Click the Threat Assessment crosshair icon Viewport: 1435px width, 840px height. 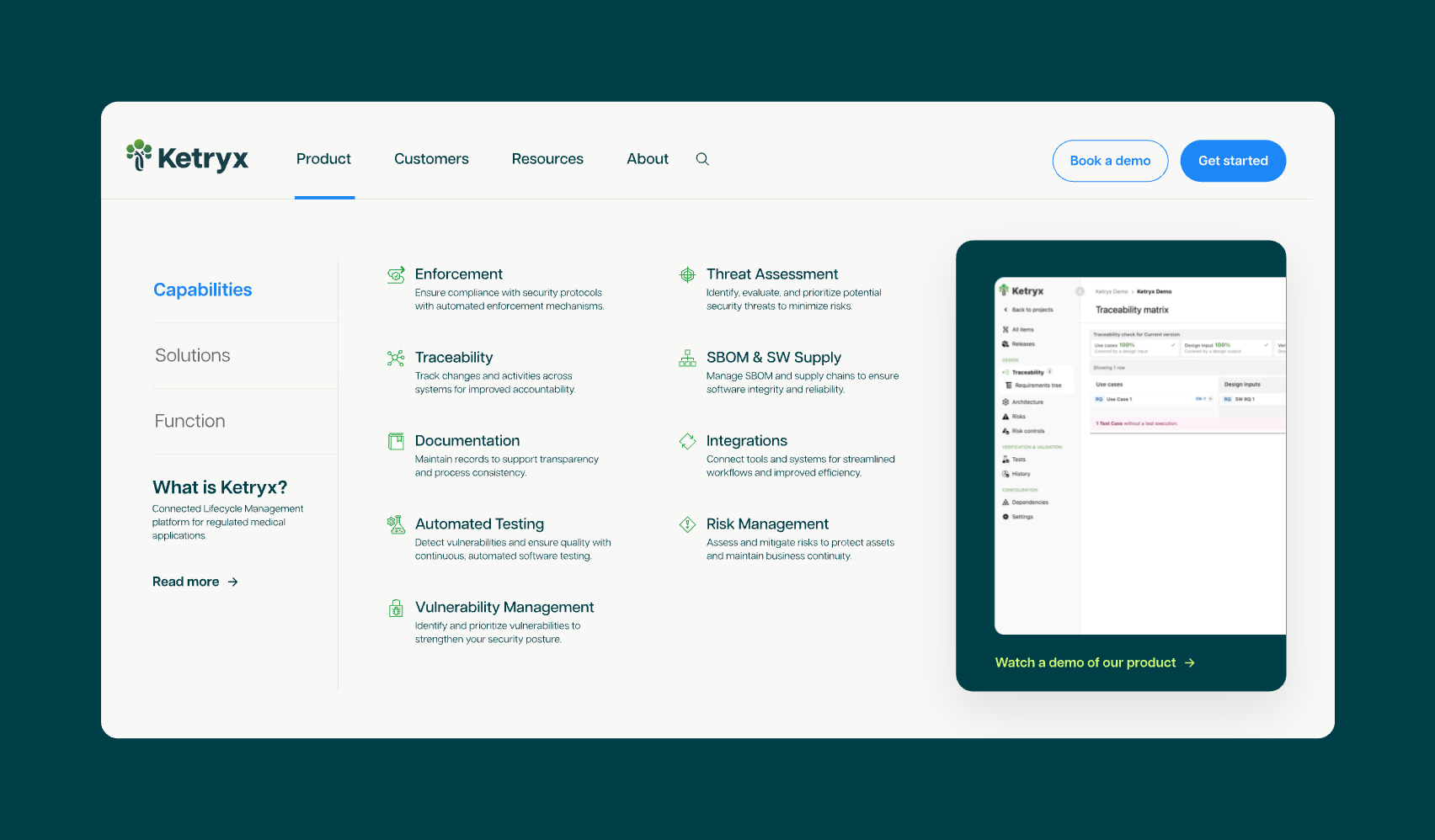(687, 274)
